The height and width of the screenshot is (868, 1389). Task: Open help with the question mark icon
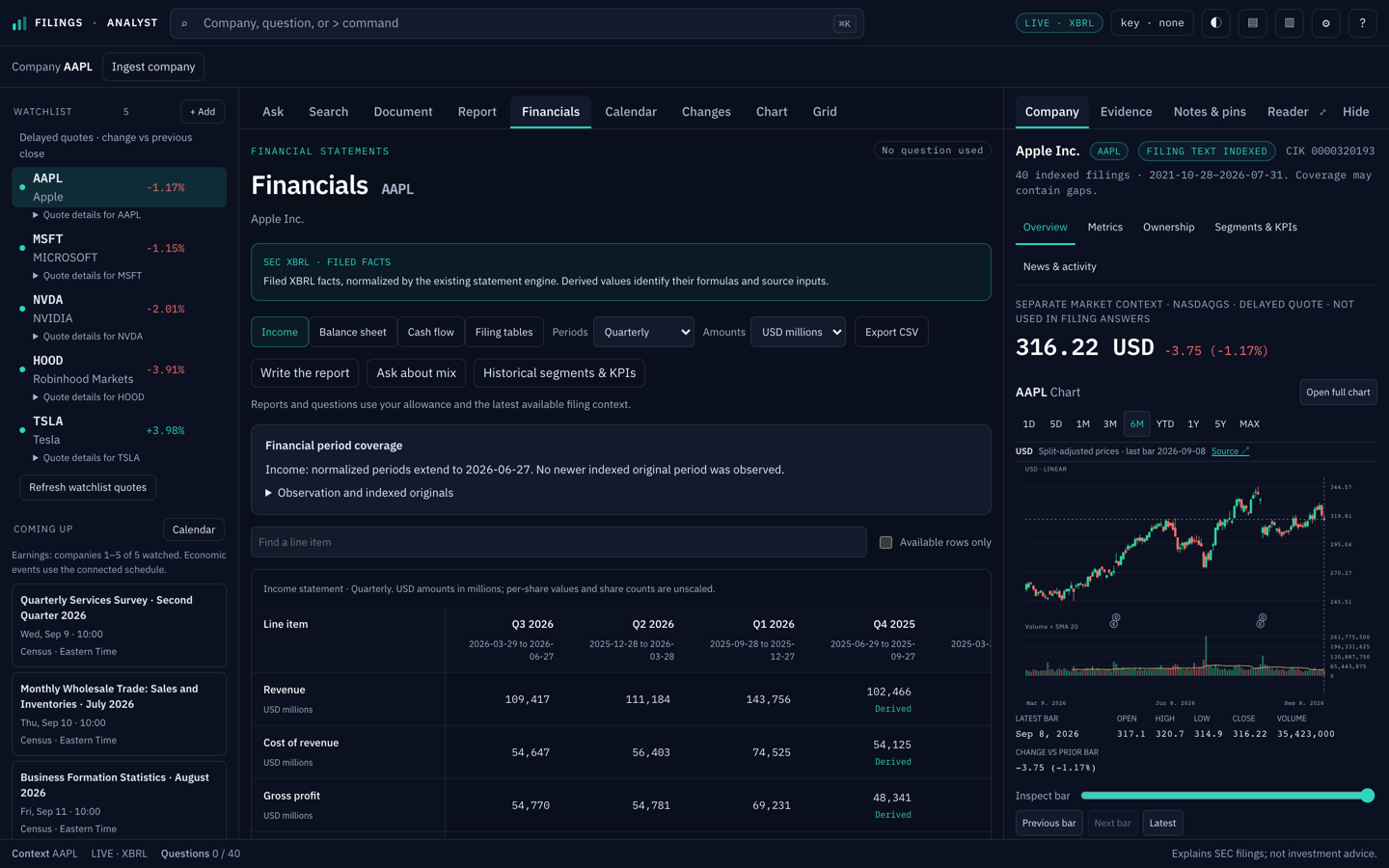1363,23
